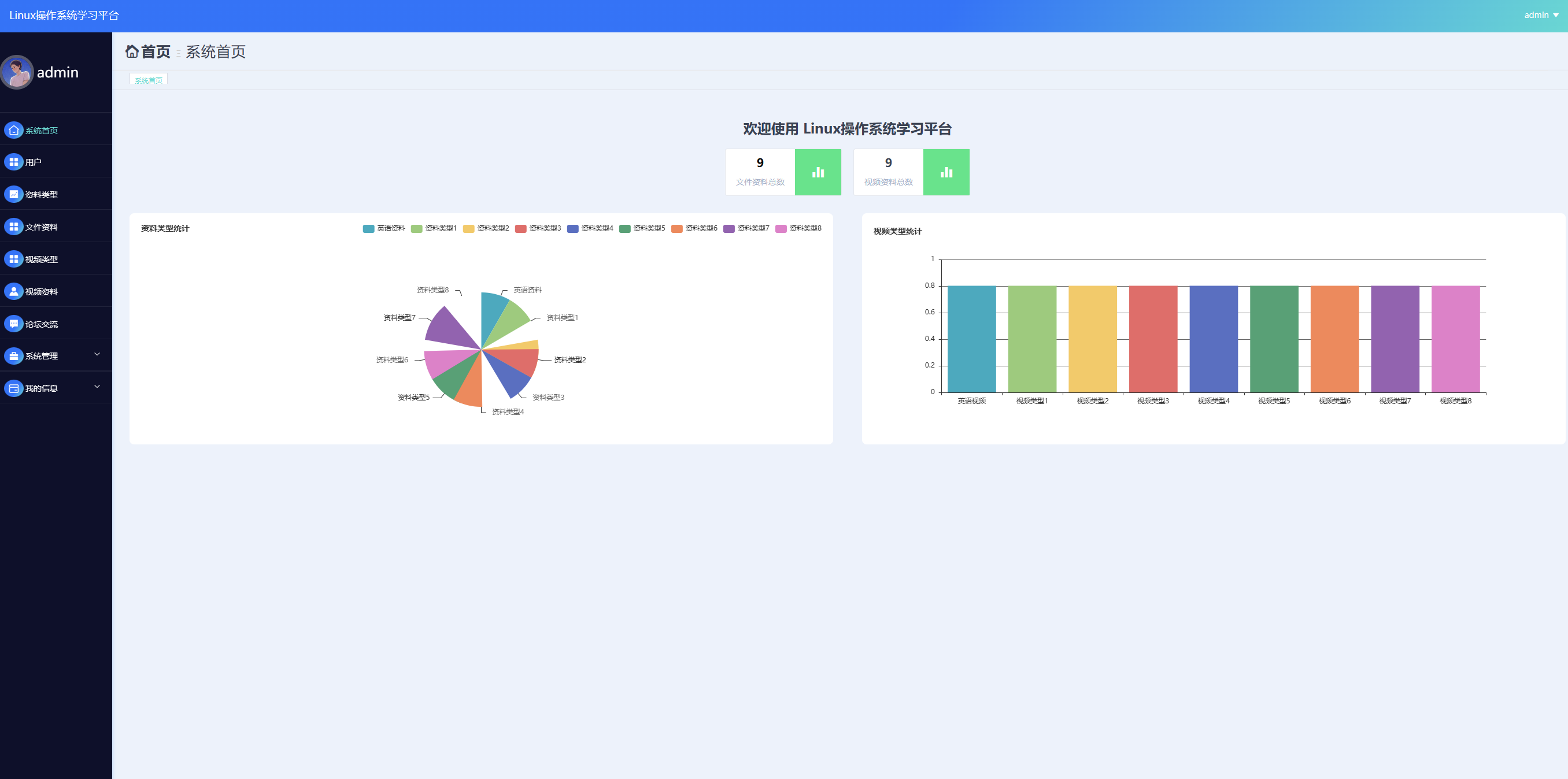Toggle 英语资料 legend item in pie chart
The image size is (1568, 779).
click(x=383, y=228)
